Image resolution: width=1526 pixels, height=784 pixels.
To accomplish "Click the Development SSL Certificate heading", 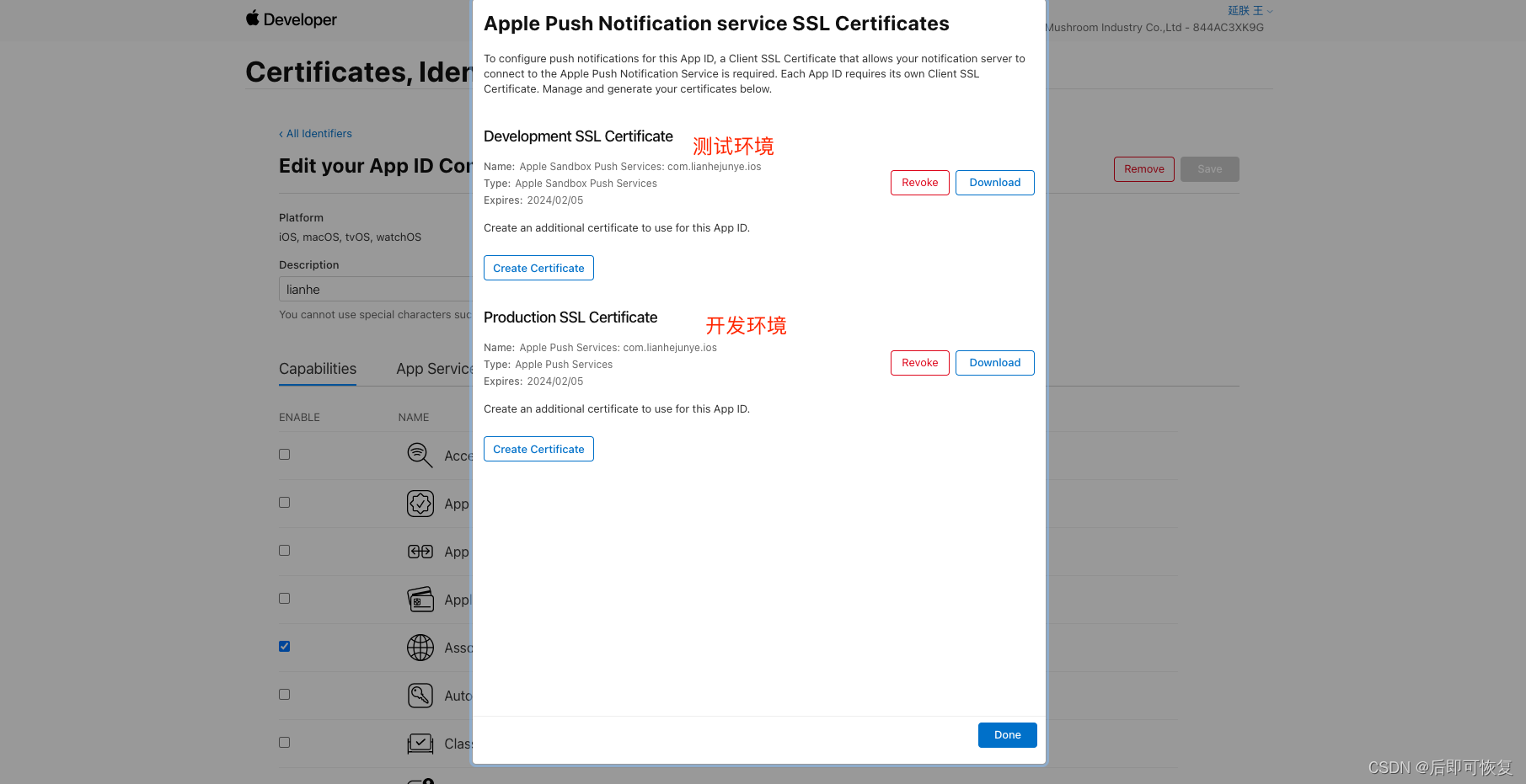I will [578, 136].
